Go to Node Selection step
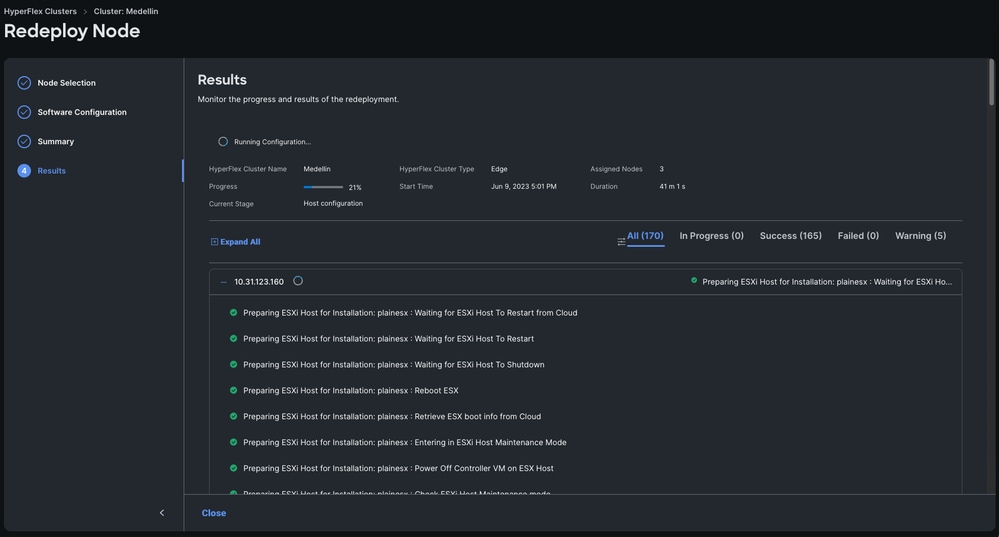 point(66,83)
